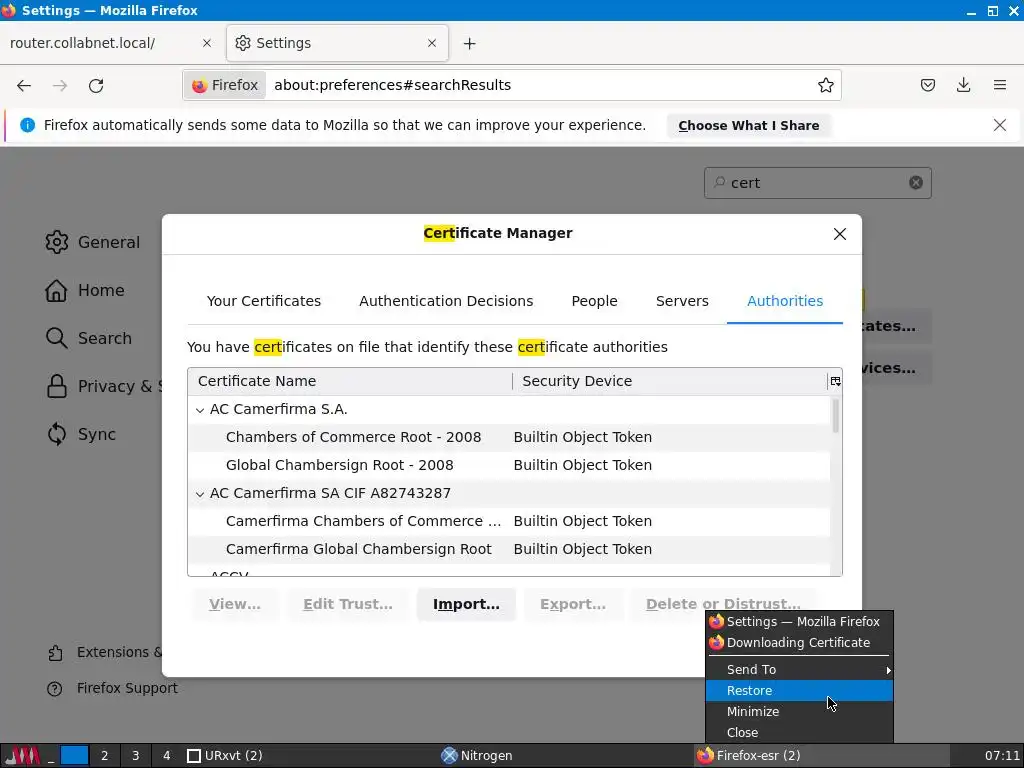This screenshot has width=1024, height=768.
Task: Reload the current page
Action: (x=96, y=86)
